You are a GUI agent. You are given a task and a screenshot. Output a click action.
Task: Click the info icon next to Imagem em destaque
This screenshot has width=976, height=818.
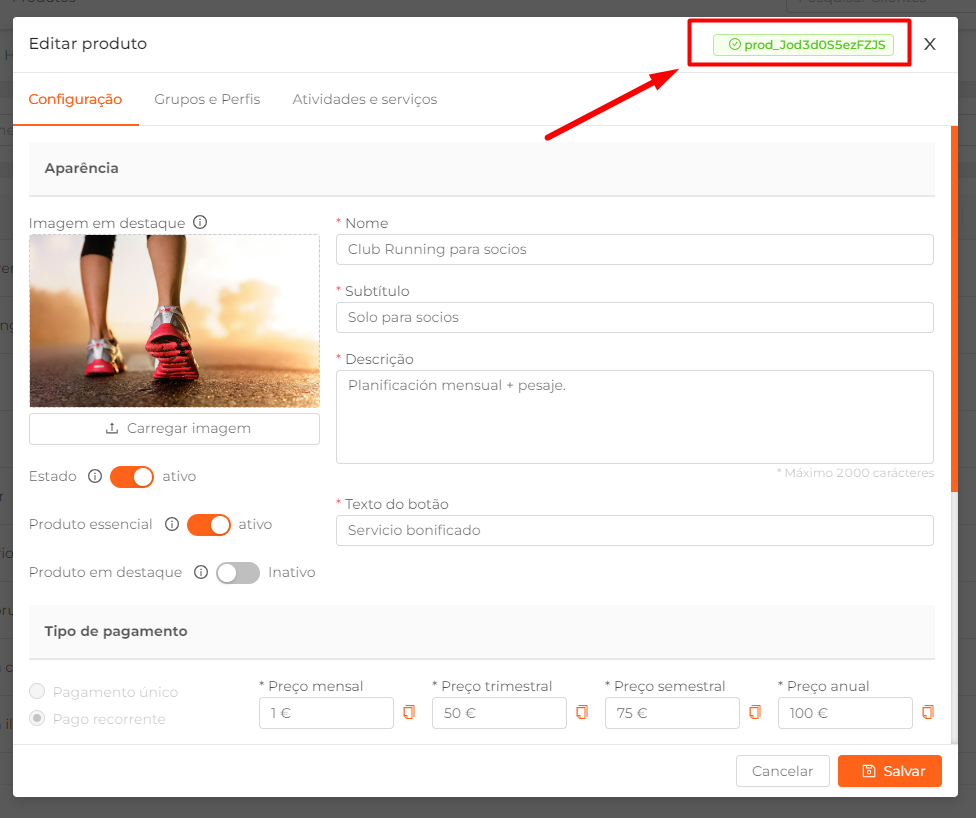pos(200,222)
